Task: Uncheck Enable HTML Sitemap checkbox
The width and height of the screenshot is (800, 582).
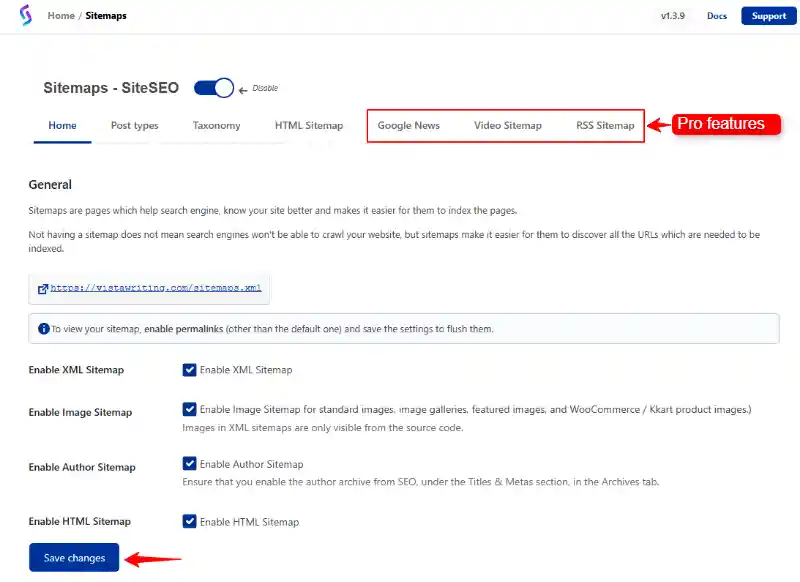Action: (x=189, y=521)
